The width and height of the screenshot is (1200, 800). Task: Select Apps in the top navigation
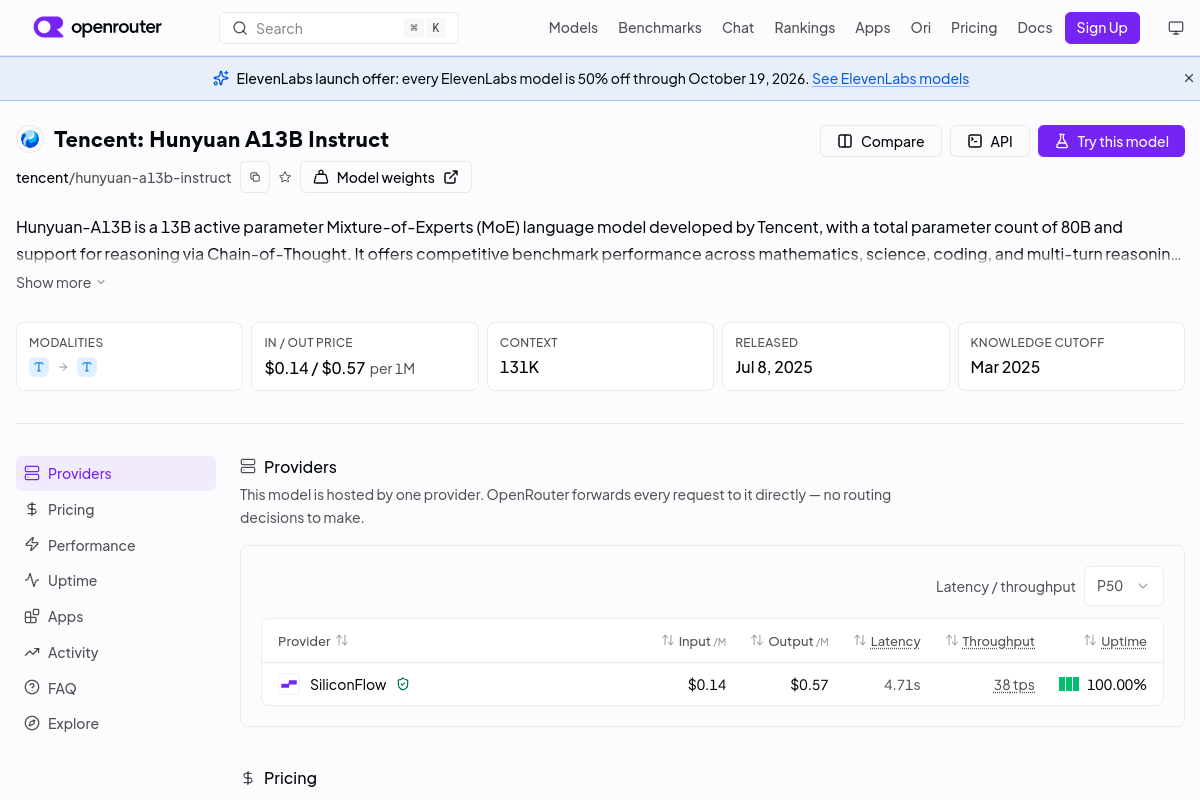pos(872,28)
